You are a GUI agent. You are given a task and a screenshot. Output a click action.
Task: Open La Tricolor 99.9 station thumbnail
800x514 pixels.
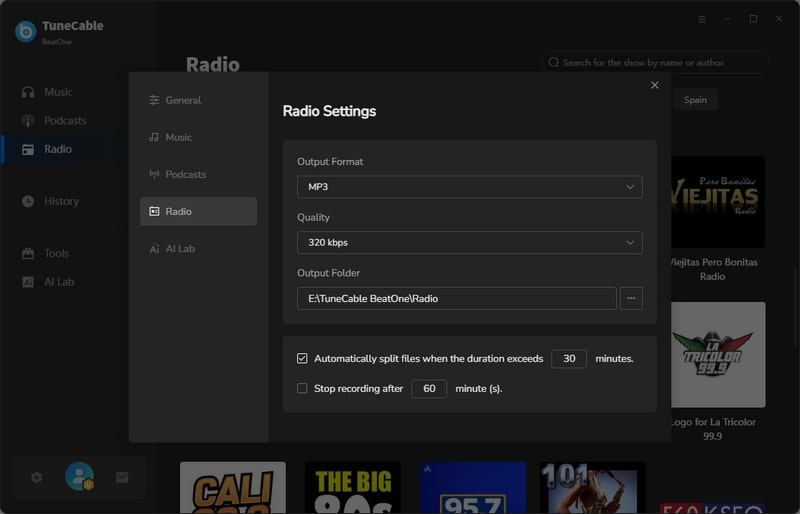tap(718, 355)
